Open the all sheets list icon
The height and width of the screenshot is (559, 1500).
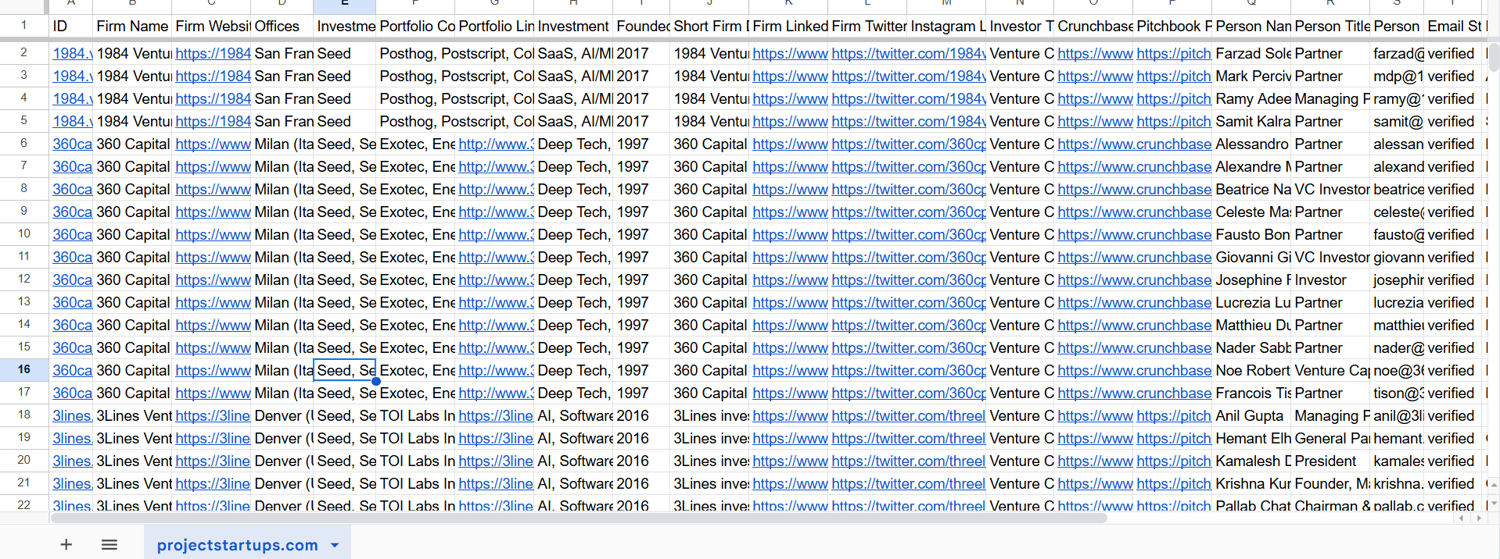click(109, 545)
